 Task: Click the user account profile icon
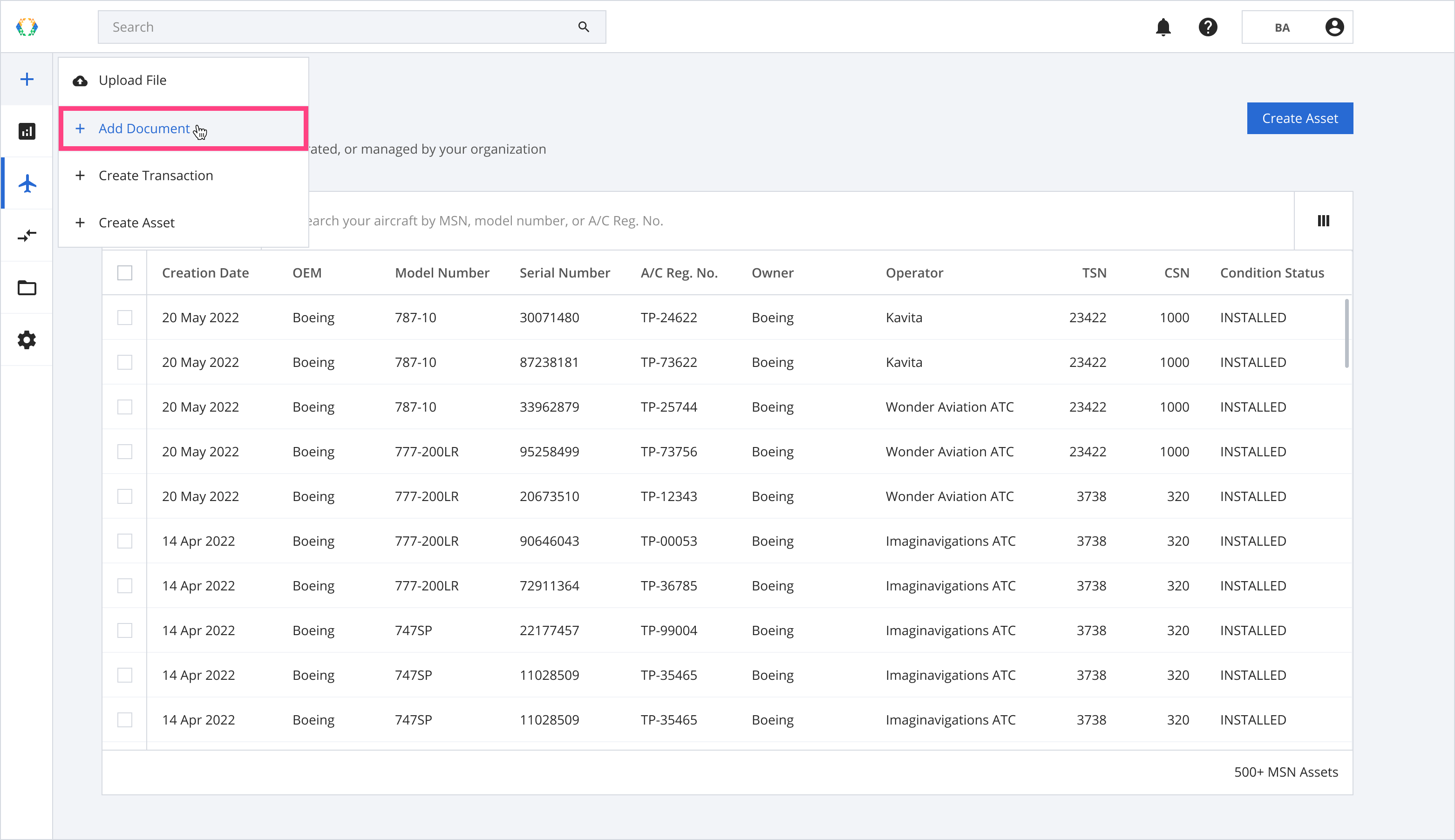coord(1335,27)
